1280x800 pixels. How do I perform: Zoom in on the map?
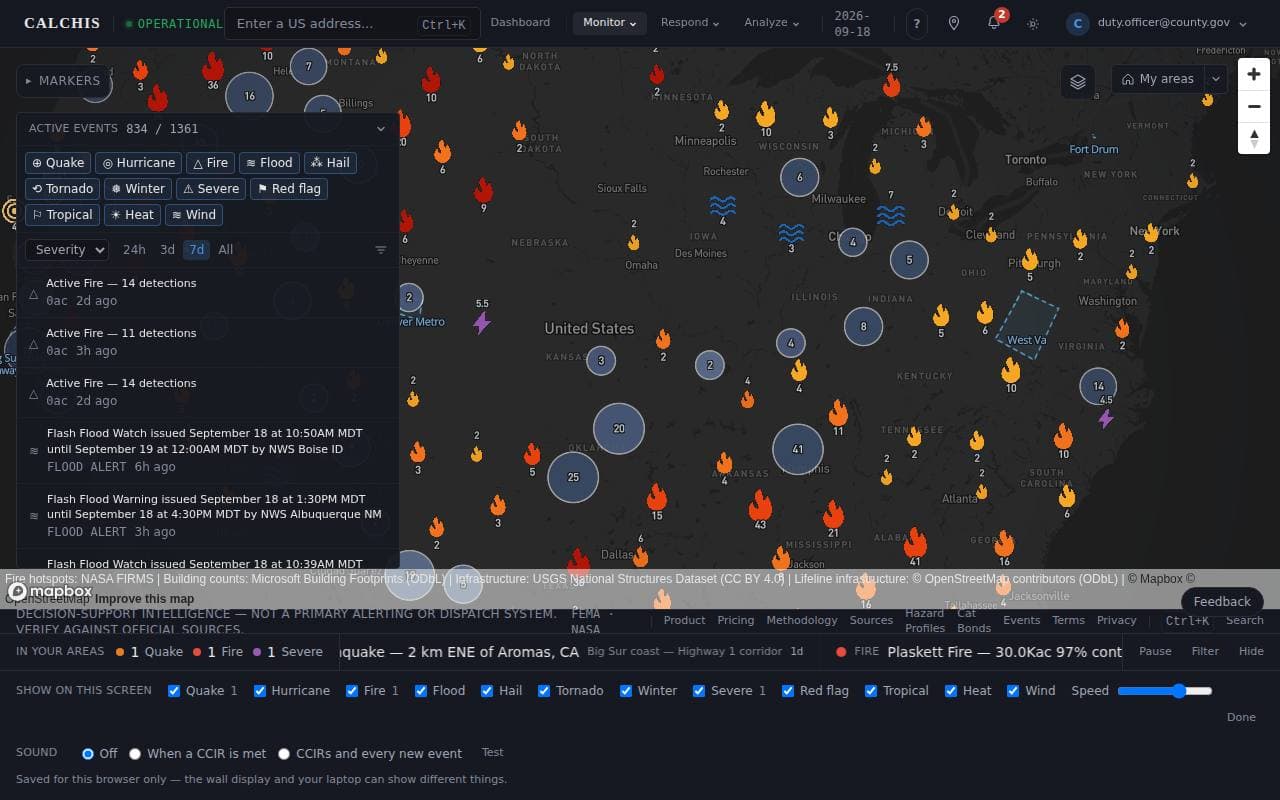(1254, 74)
